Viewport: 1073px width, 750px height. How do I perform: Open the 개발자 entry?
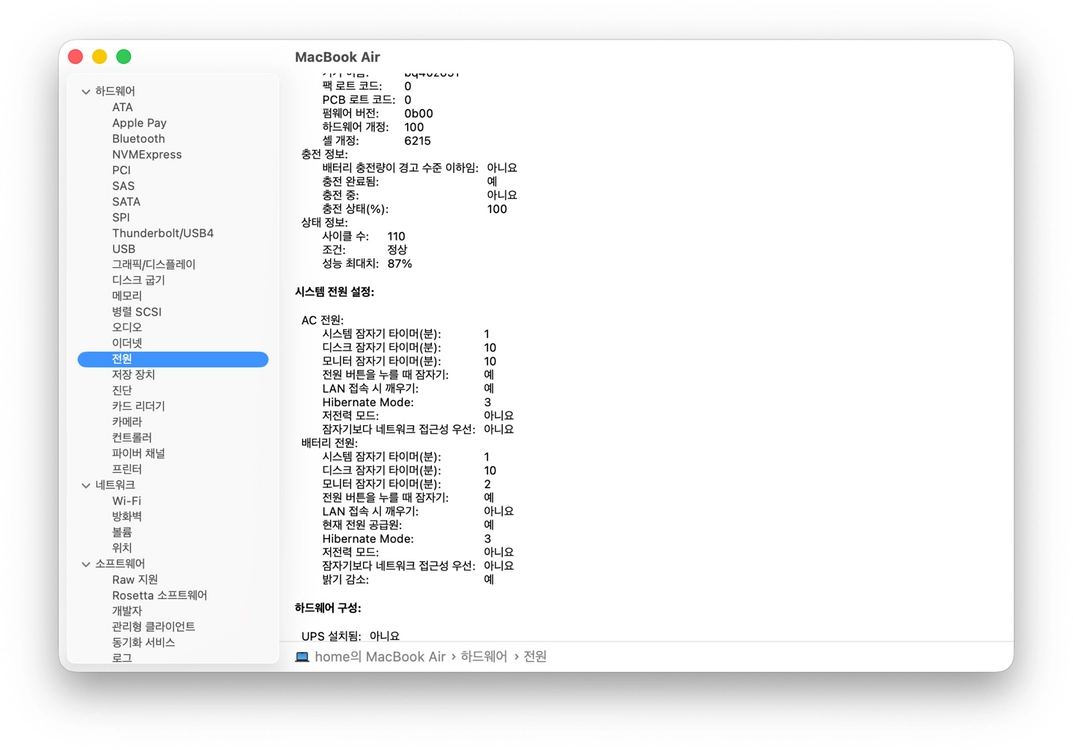pos(127,612)
